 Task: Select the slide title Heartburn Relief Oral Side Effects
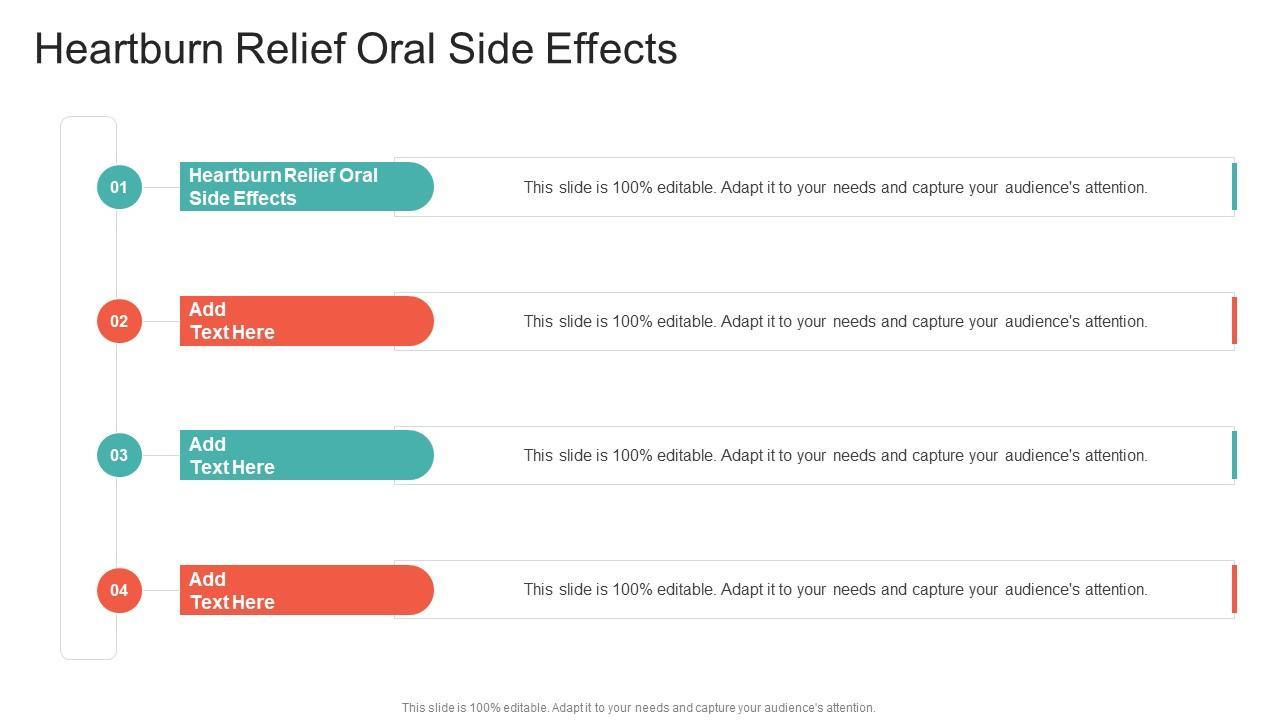click(x=356, y=49)
